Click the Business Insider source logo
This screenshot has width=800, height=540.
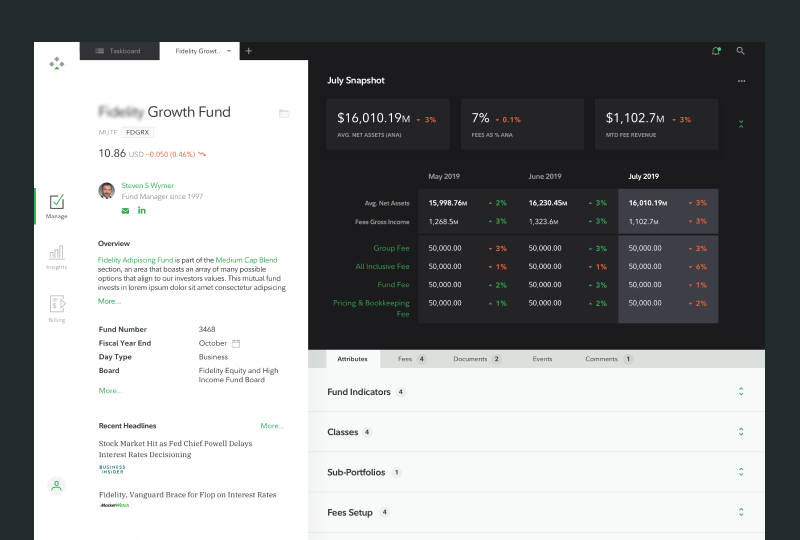112,470
